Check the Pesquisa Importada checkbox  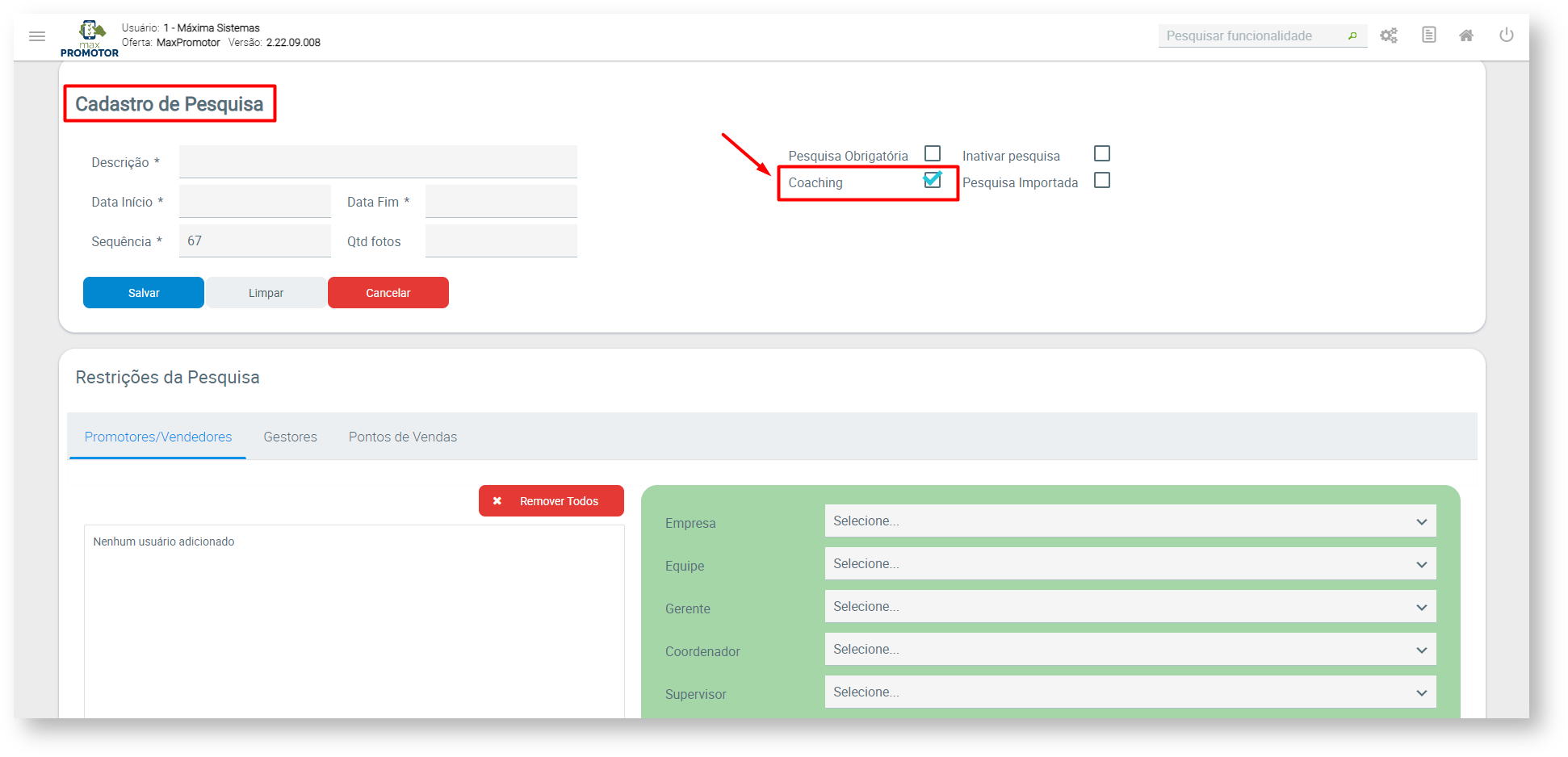[x=1102, y=180]
